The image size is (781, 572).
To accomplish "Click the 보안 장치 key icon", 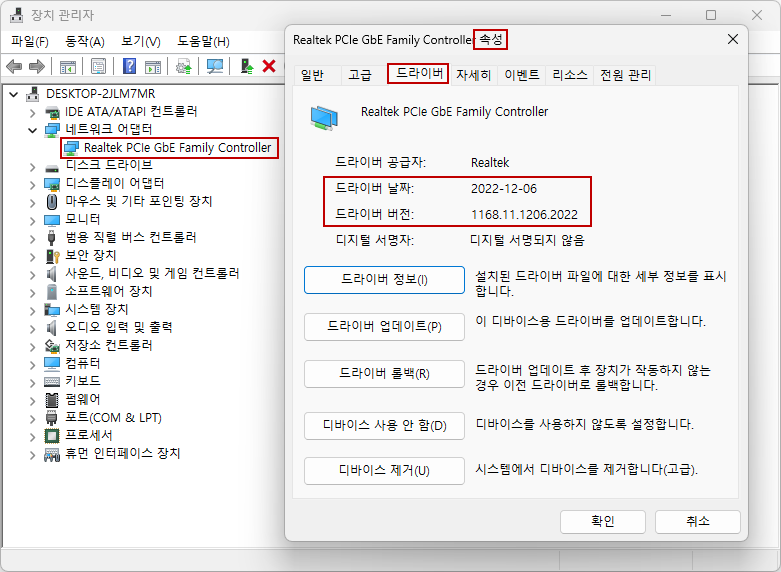I will pyautogui.click(x=52, y=256).
